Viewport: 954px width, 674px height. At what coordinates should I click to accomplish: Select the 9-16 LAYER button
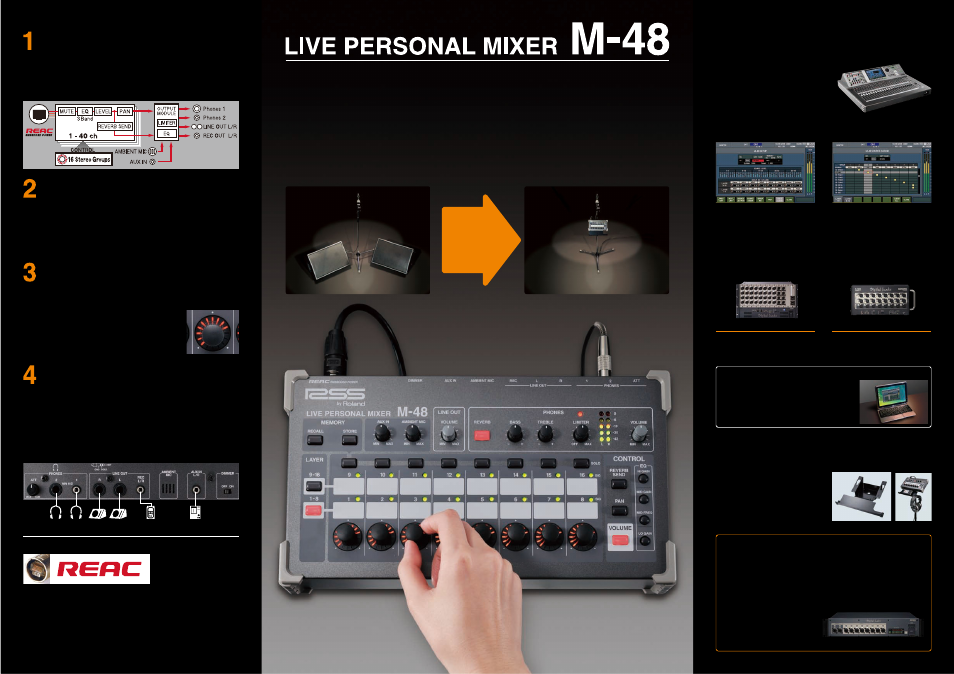click(313, 485)
